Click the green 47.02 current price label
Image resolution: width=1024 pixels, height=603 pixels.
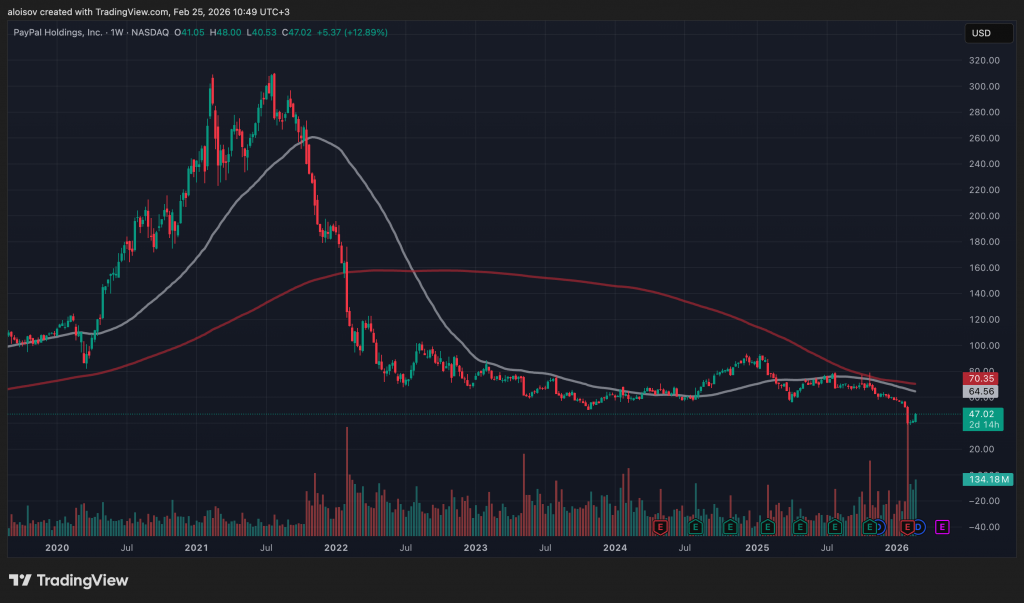click(x=981, y=412)
